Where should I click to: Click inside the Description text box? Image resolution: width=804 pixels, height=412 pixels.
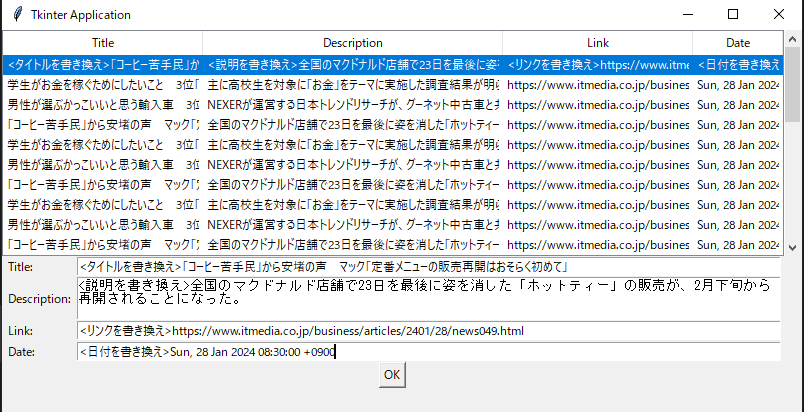coord(428,298)
